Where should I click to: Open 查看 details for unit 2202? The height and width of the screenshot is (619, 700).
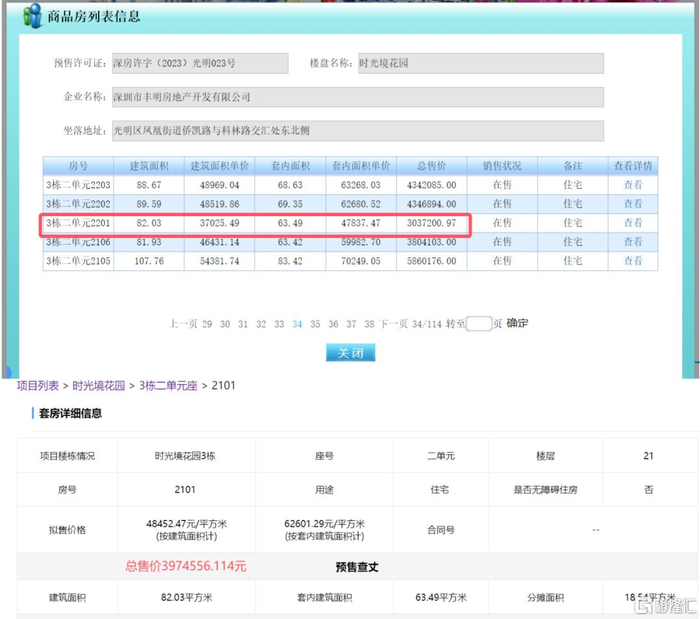click(x=633, y=204)
